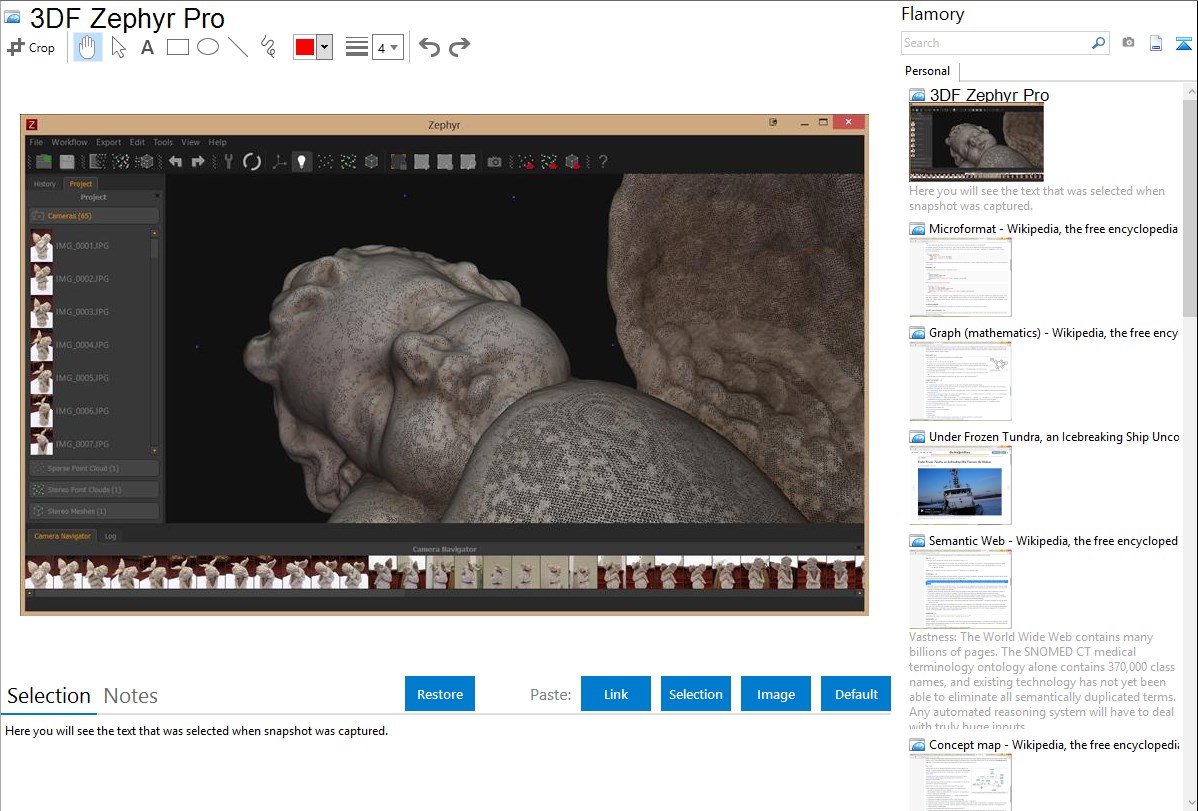
Task: Switch to the Selection tab
Action: click(x=49, y=696)
